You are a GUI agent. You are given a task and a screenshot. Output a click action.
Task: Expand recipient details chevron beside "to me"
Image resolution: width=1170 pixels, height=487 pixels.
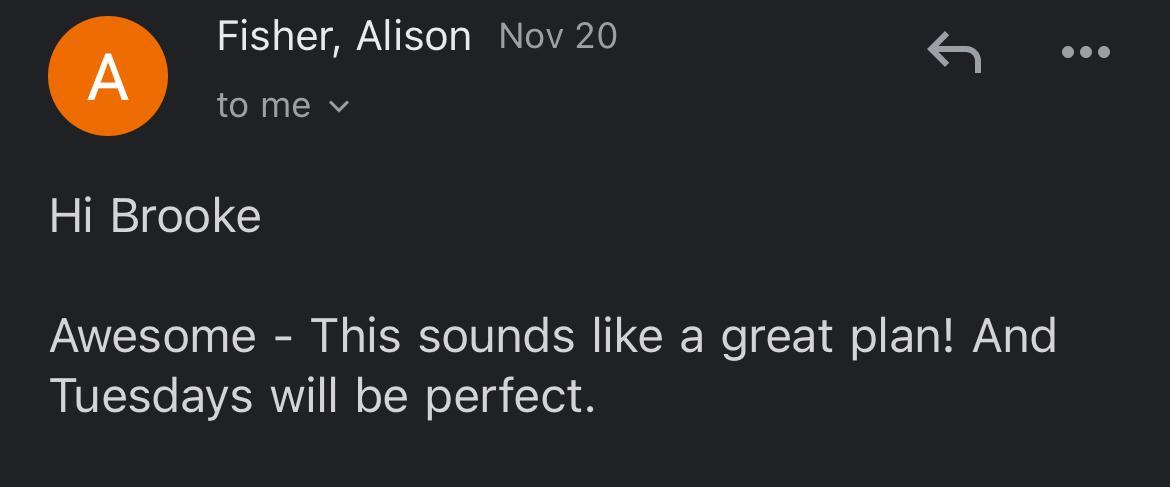[340, 106]
